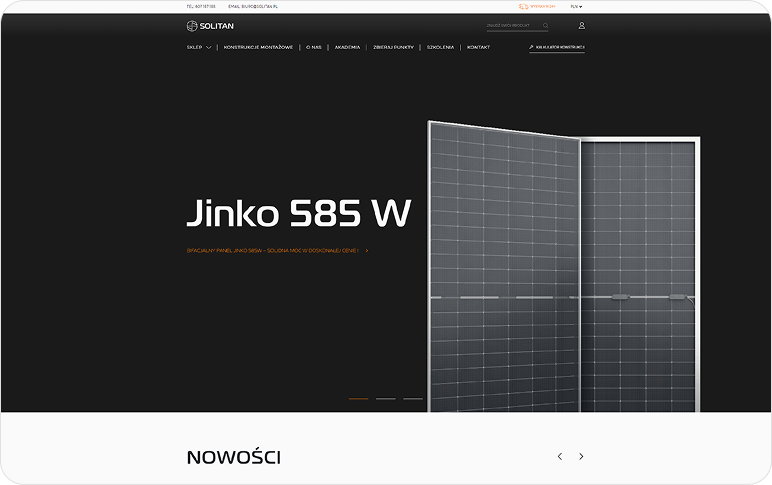
Task: Click the construction calculator tool icon
Action: coord(532,47)
